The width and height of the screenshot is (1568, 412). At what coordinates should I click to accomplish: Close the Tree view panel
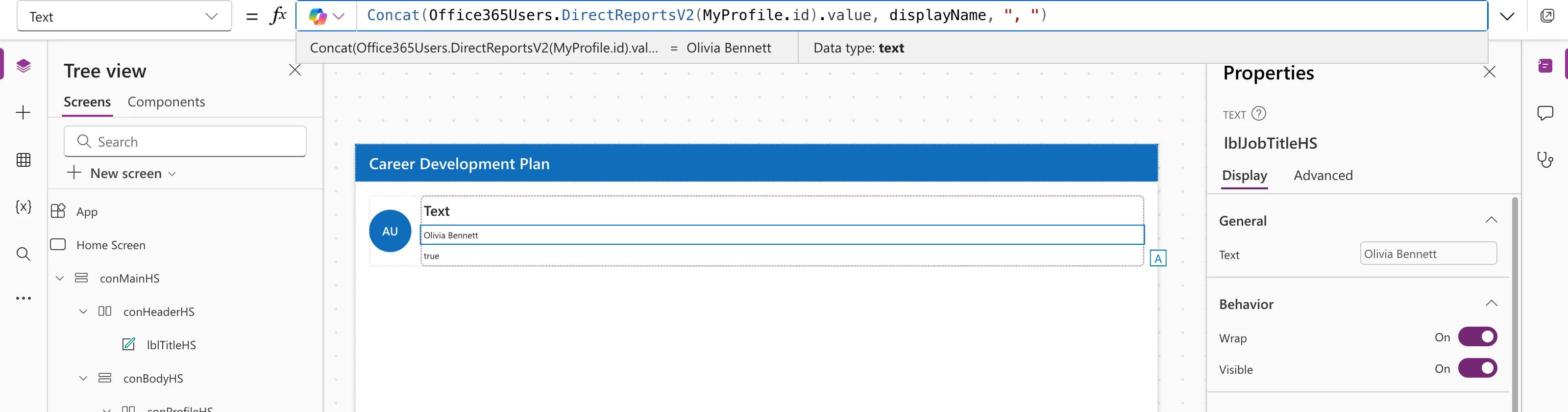pyautogui.click(x=295, y=71)
